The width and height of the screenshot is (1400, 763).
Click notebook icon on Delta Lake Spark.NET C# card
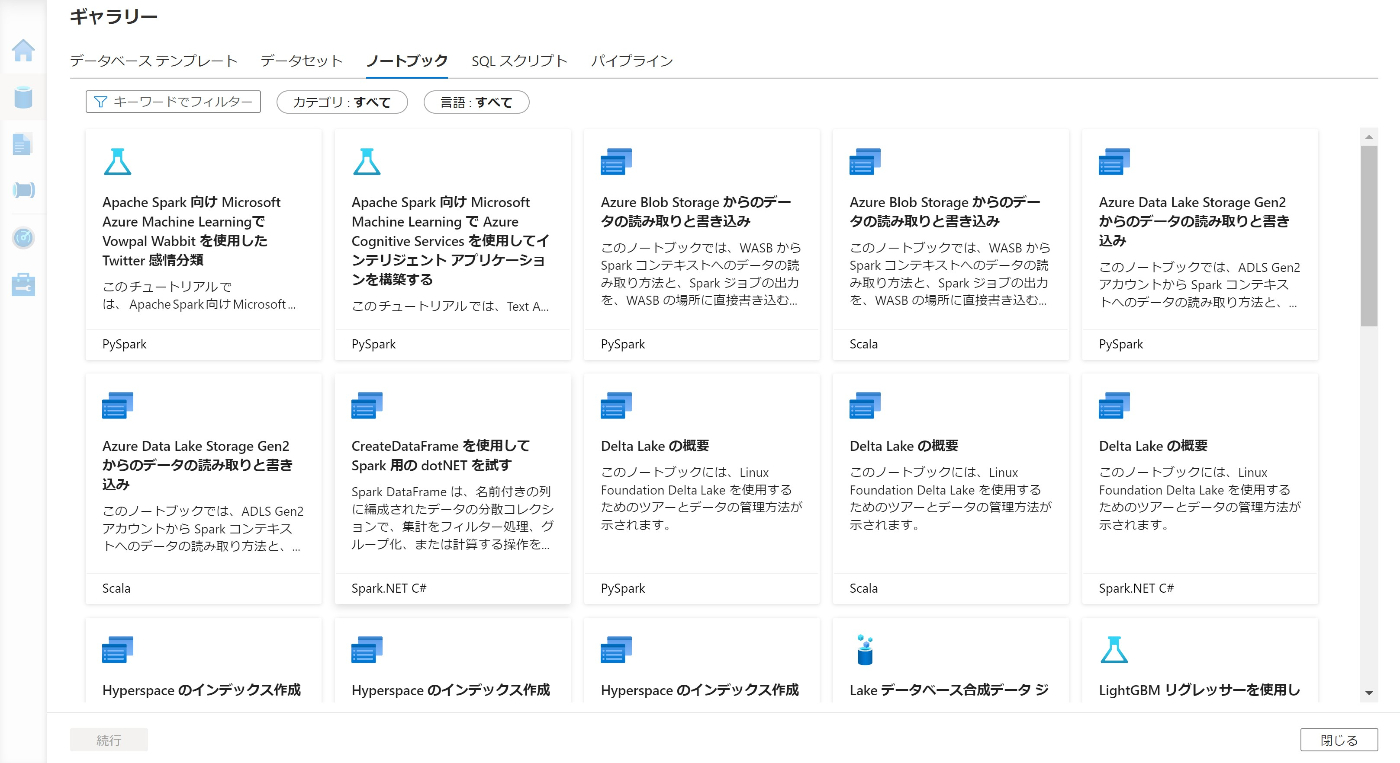[x=1114, y=405]
